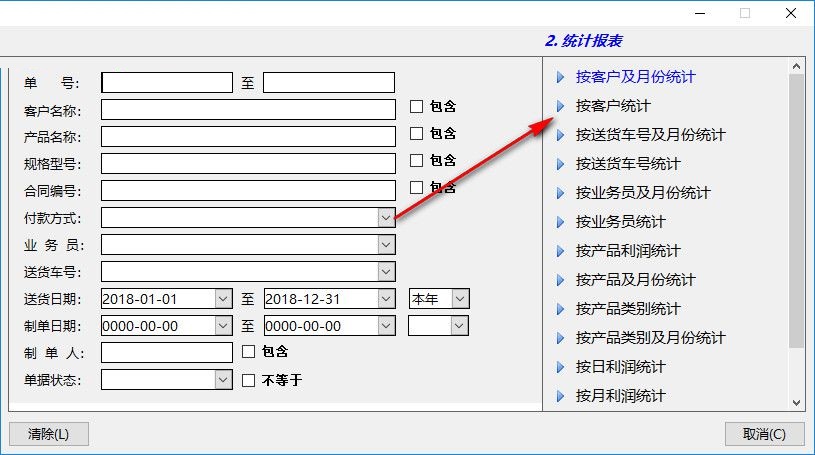Click triangle icon beside 按送货车号统计
This screenshot has width=815, height=455.
point(560,164)
